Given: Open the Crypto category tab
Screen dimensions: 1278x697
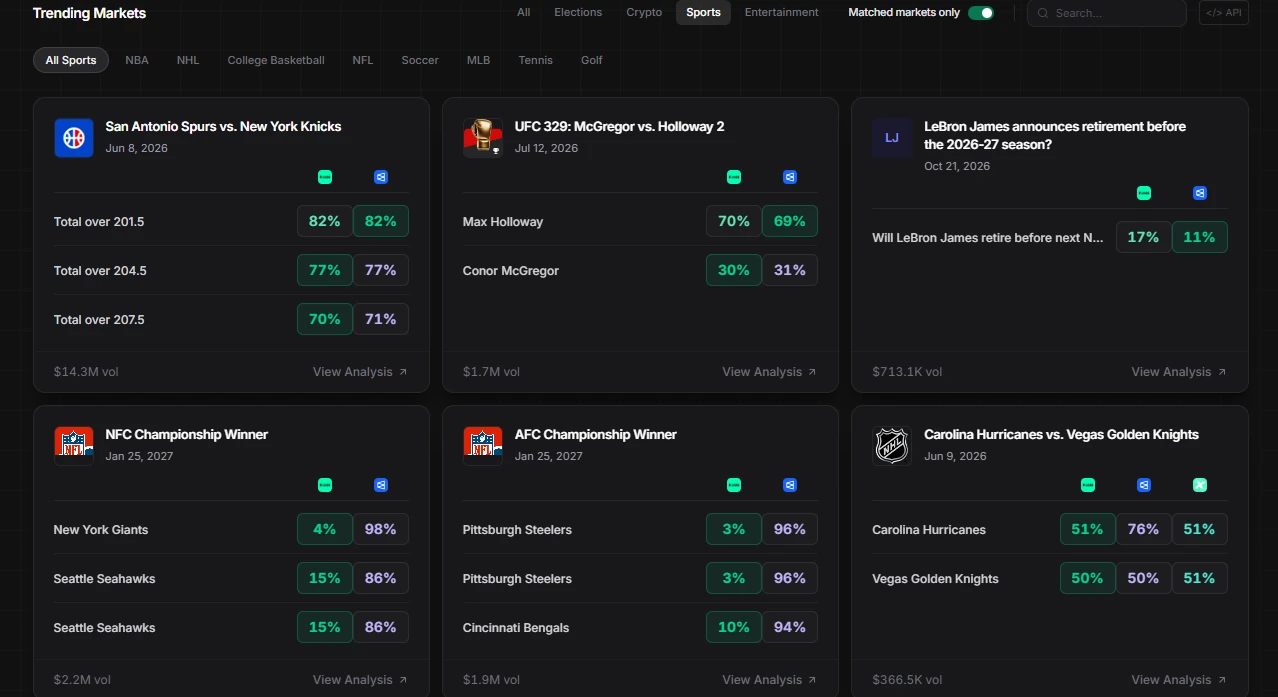Looking at the screenshot, I should 644,12.
